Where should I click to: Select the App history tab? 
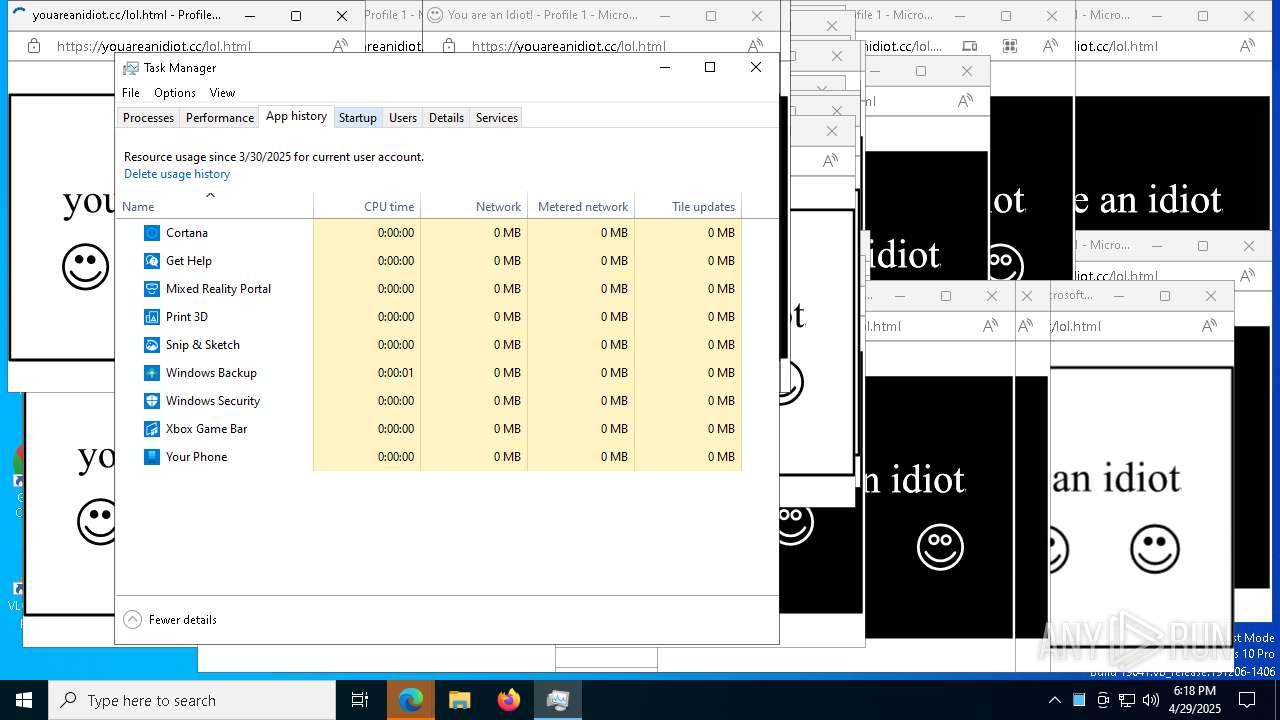coord(296,116)
